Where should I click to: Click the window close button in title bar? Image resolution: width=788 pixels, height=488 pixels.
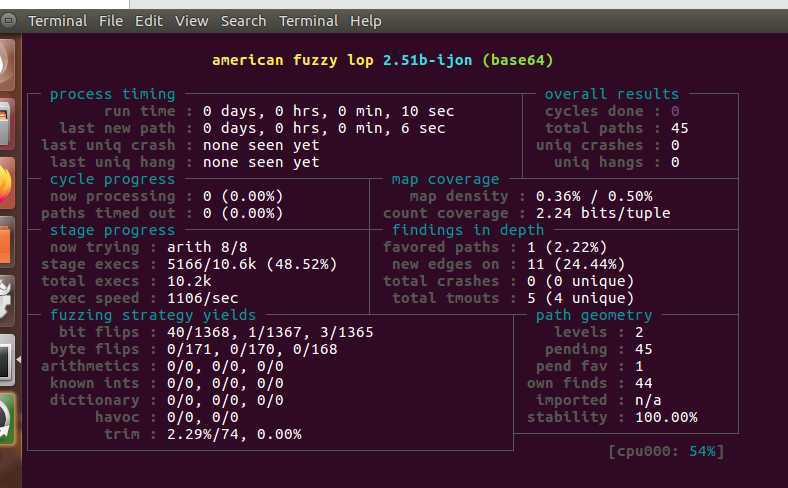coord(8,21)
